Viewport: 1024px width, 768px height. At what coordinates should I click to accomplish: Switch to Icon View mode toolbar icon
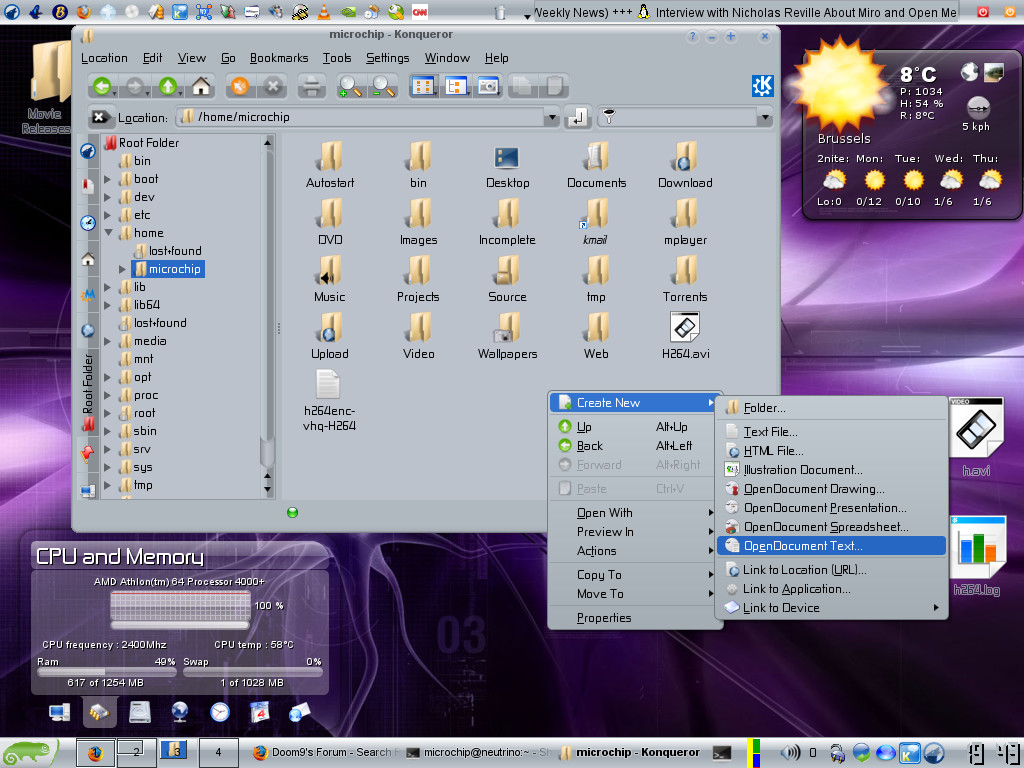423,86
